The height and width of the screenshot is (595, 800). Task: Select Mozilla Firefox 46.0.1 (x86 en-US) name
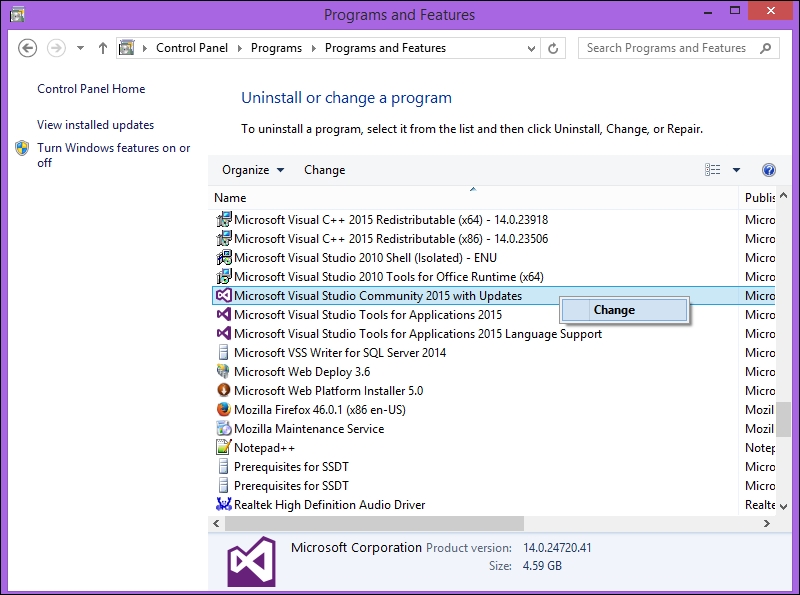tap(320, 410)
